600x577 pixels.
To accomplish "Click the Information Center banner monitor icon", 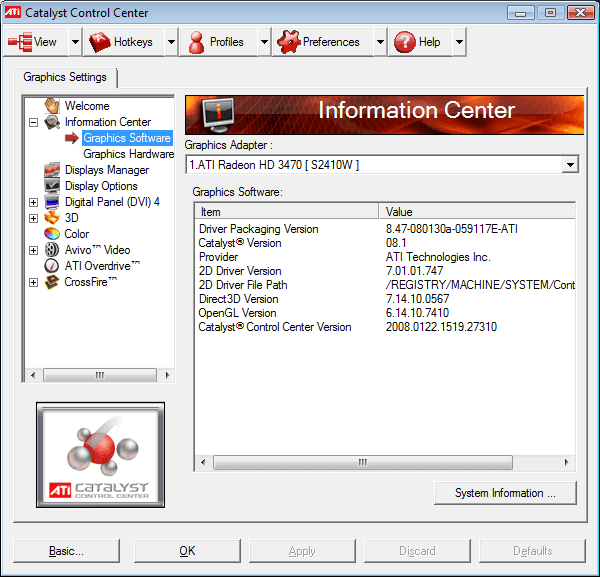I will 218,114.
